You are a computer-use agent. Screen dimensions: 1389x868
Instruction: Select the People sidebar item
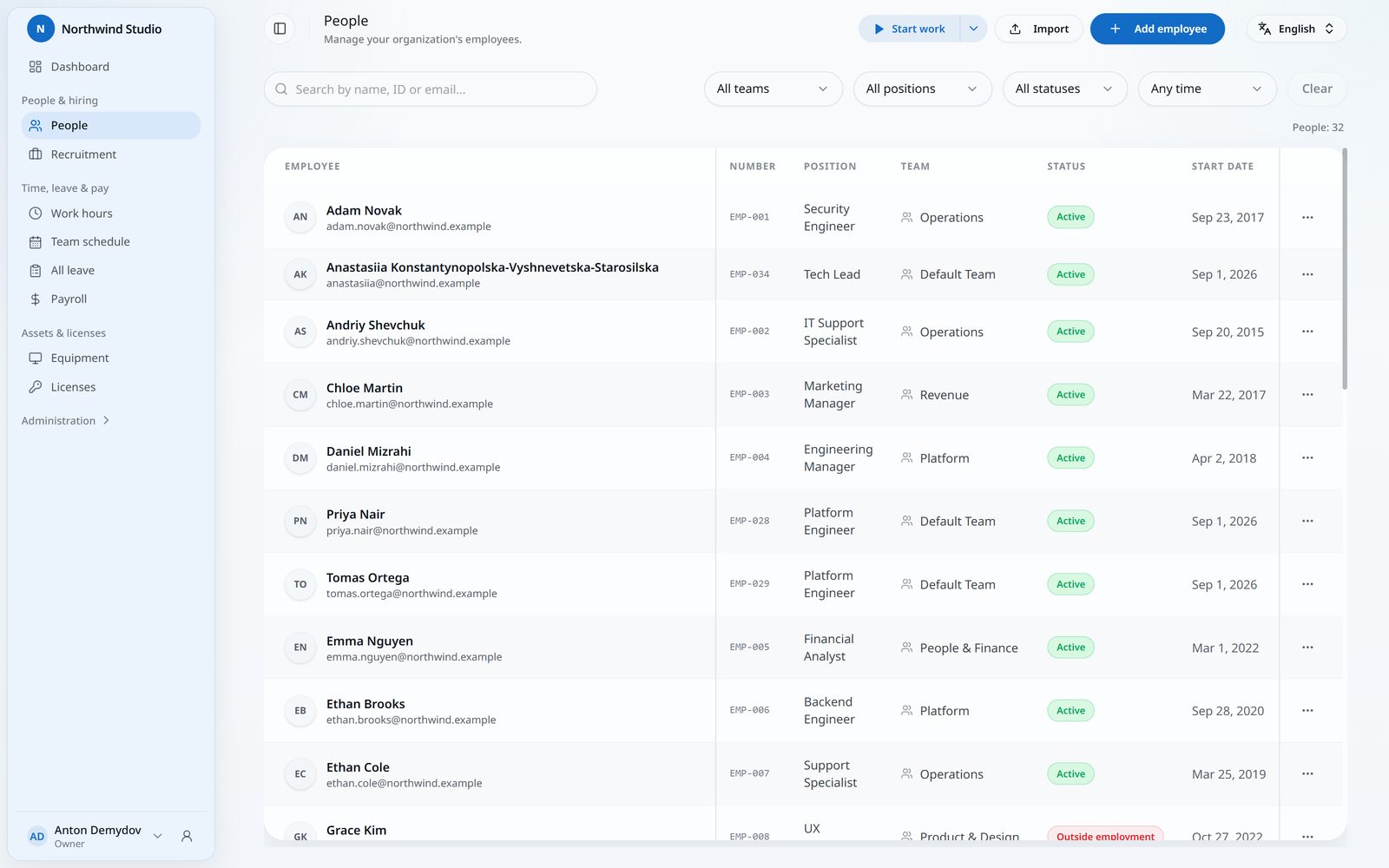[111, 126]
